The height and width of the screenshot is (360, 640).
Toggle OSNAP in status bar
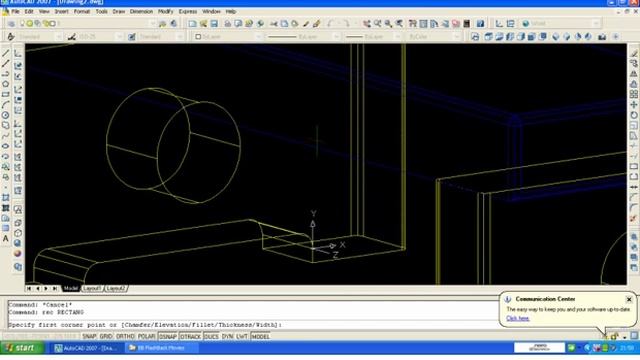168,337
